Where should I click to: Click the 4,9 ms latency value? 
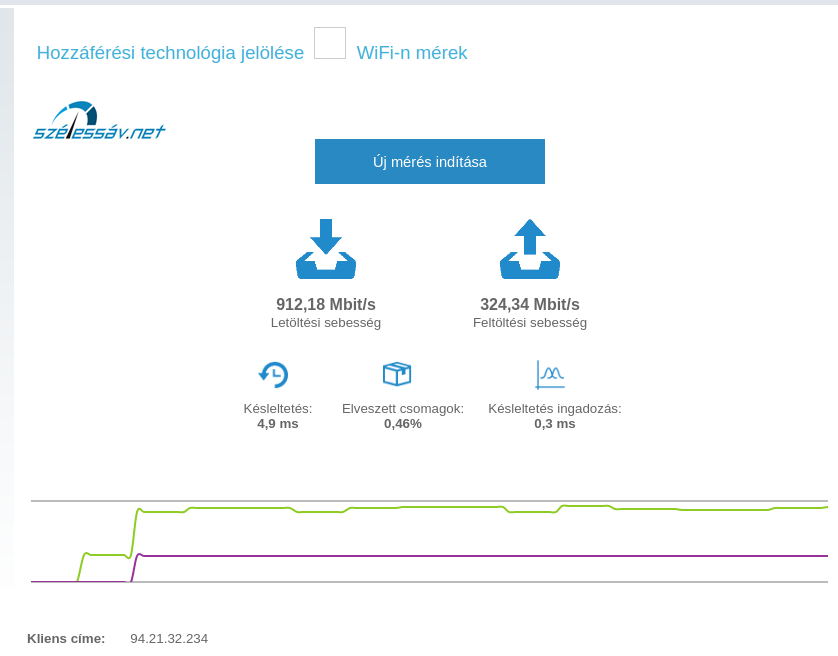[278, 423]
